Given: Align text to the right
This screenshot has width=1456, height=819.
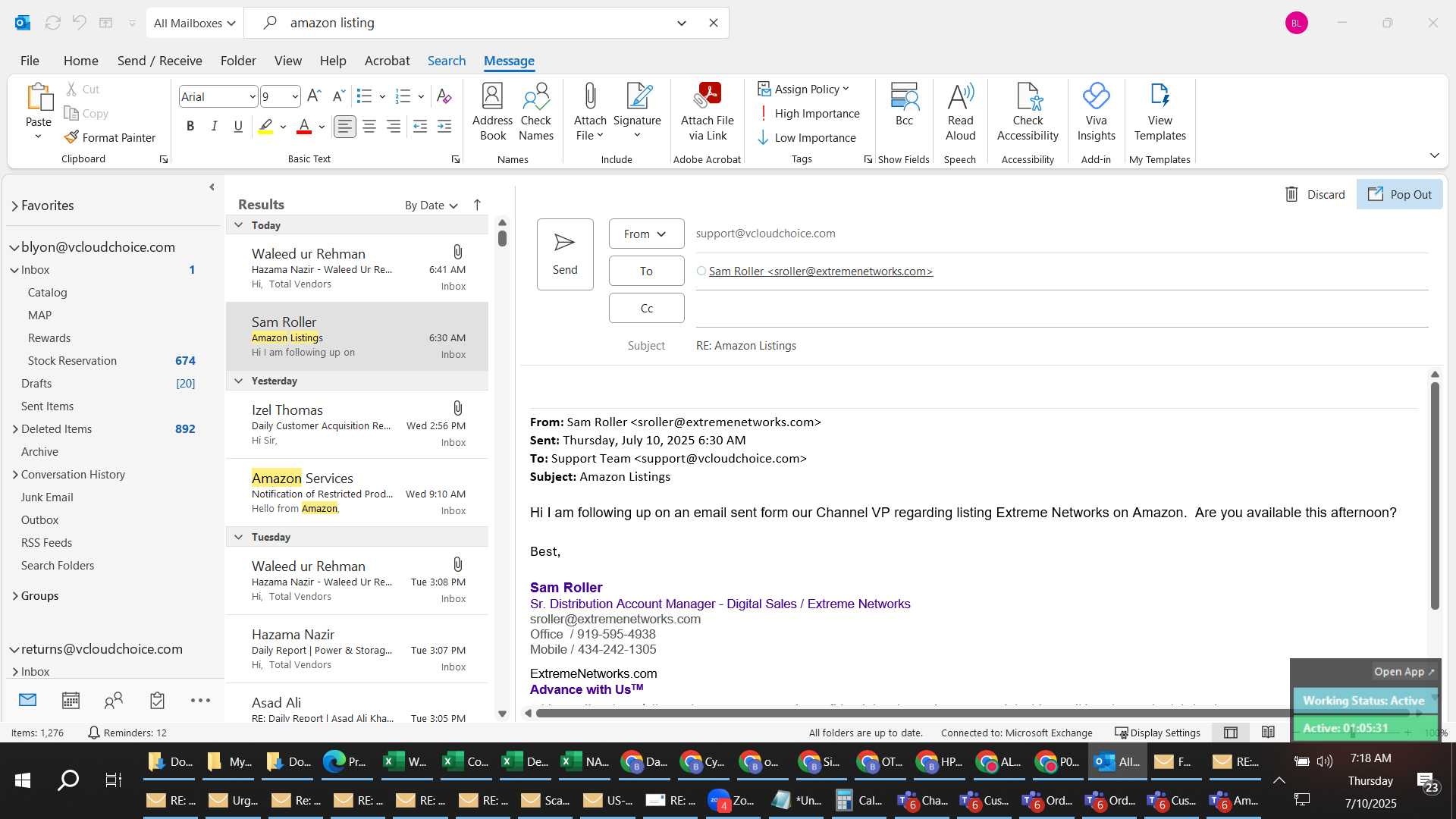Looking at the screenshot, I should coord(394,127).
